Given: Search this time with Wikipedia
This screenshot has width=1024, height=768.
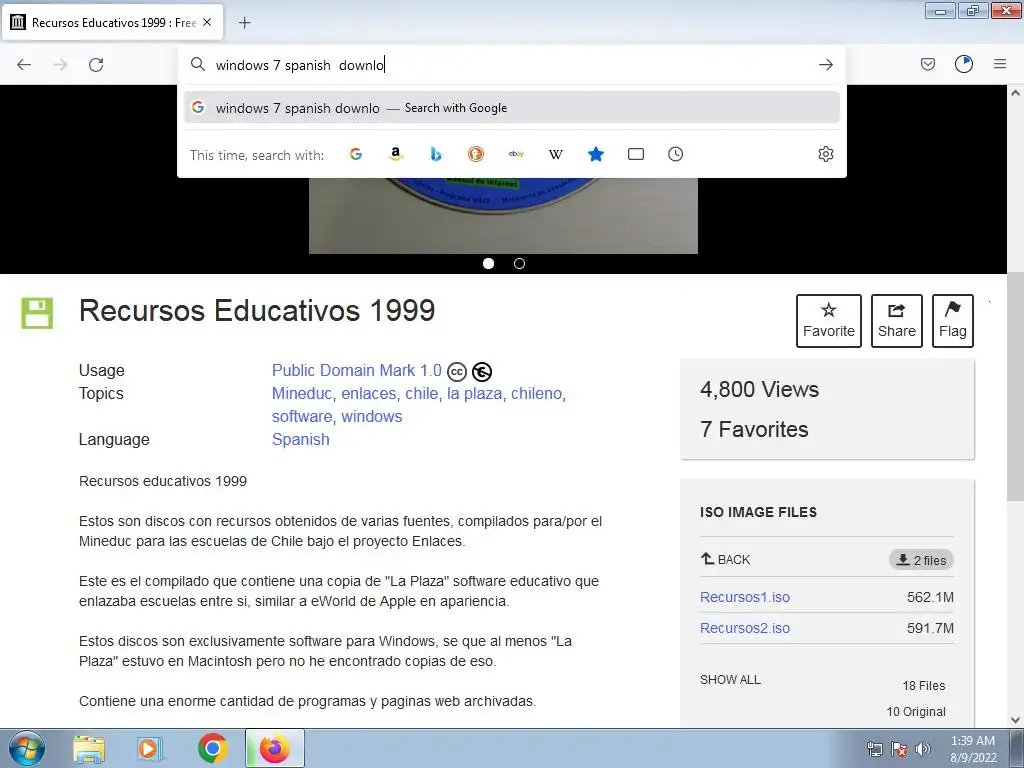Looking at the screenshot, I should [x=556, y=154].
